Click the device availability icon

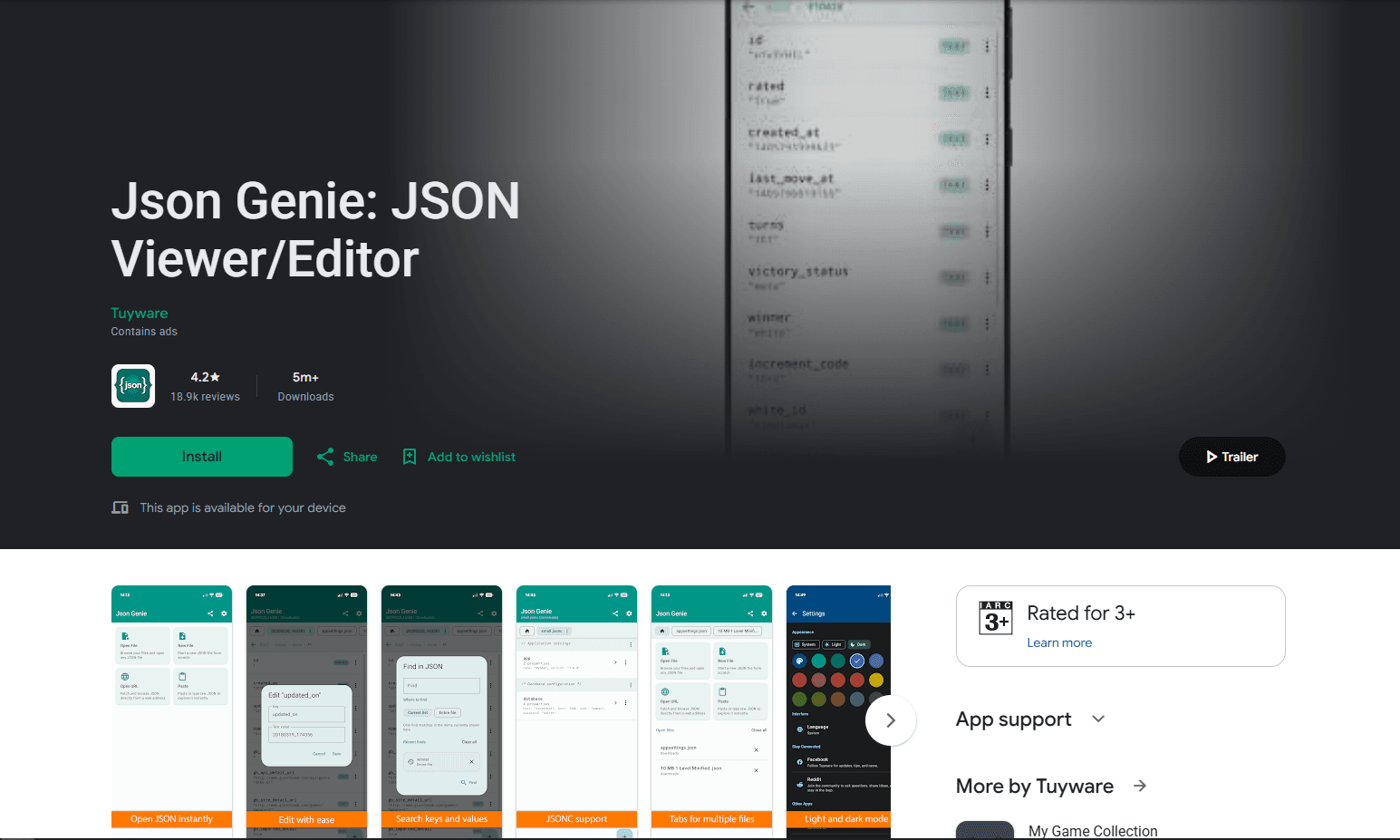[120, 507]
